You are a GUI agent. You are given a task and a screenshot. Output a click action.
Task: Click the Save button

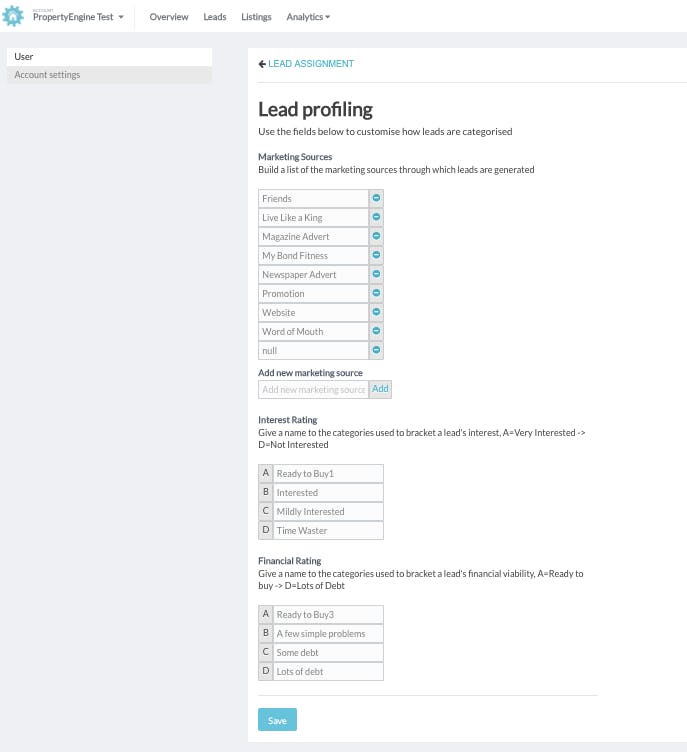pyautogui.click(x=277, y=720)
